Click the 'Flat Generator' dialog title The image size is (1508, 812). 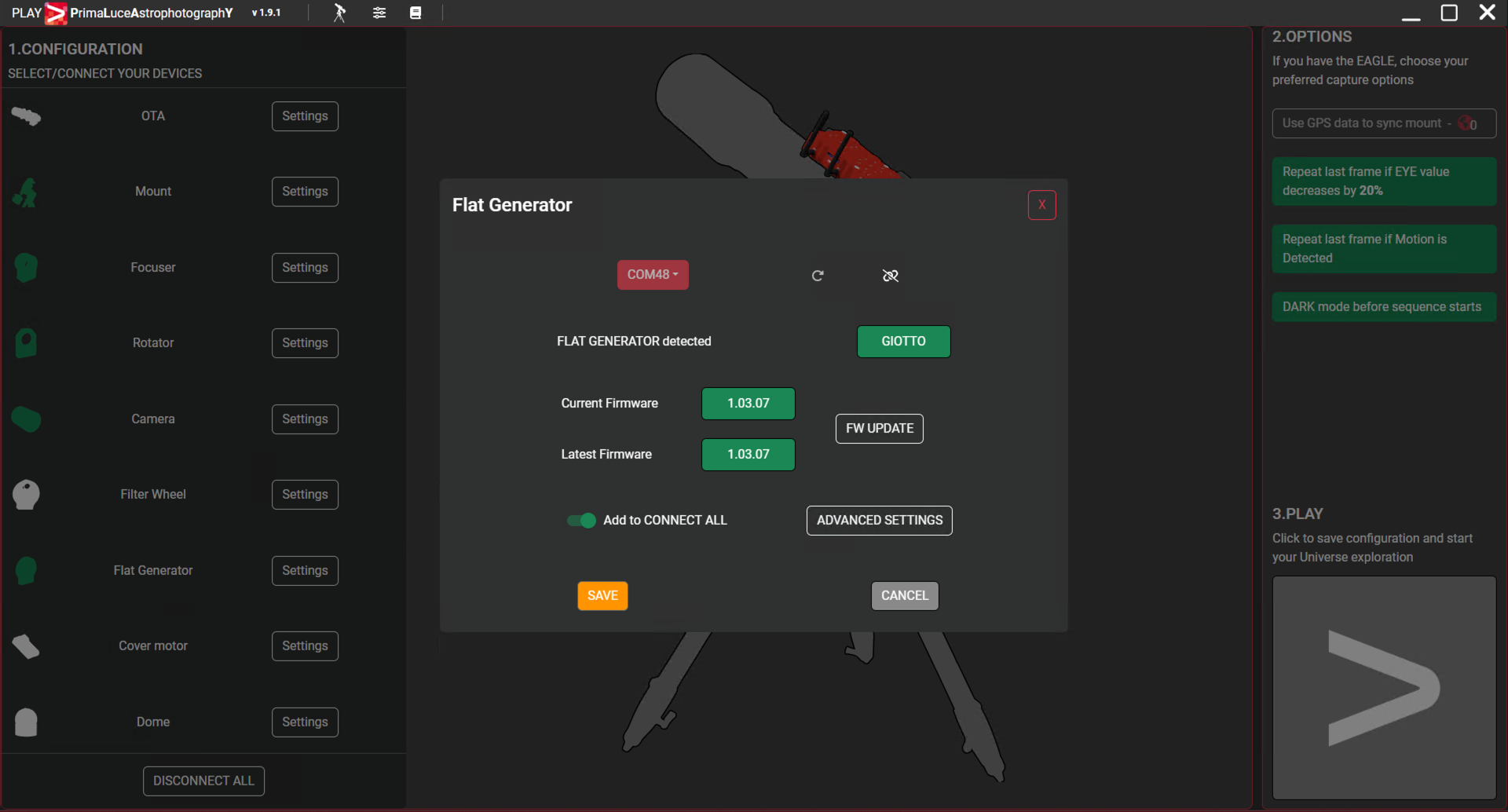(512, 205)
